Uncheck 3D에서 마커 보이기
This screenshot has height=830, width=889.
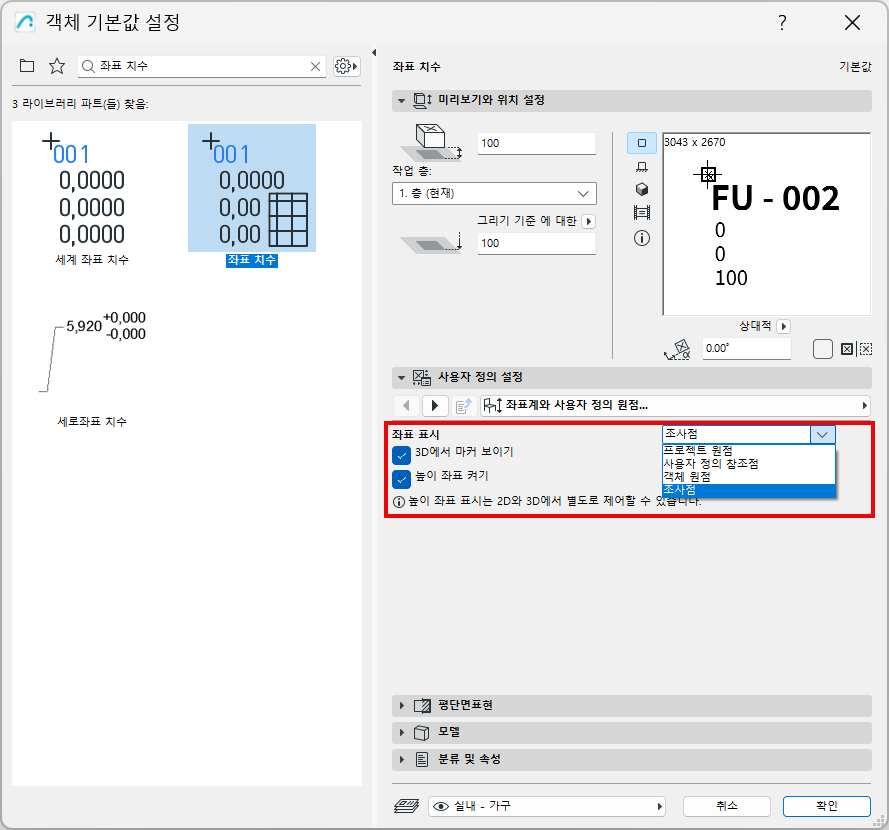401,455
